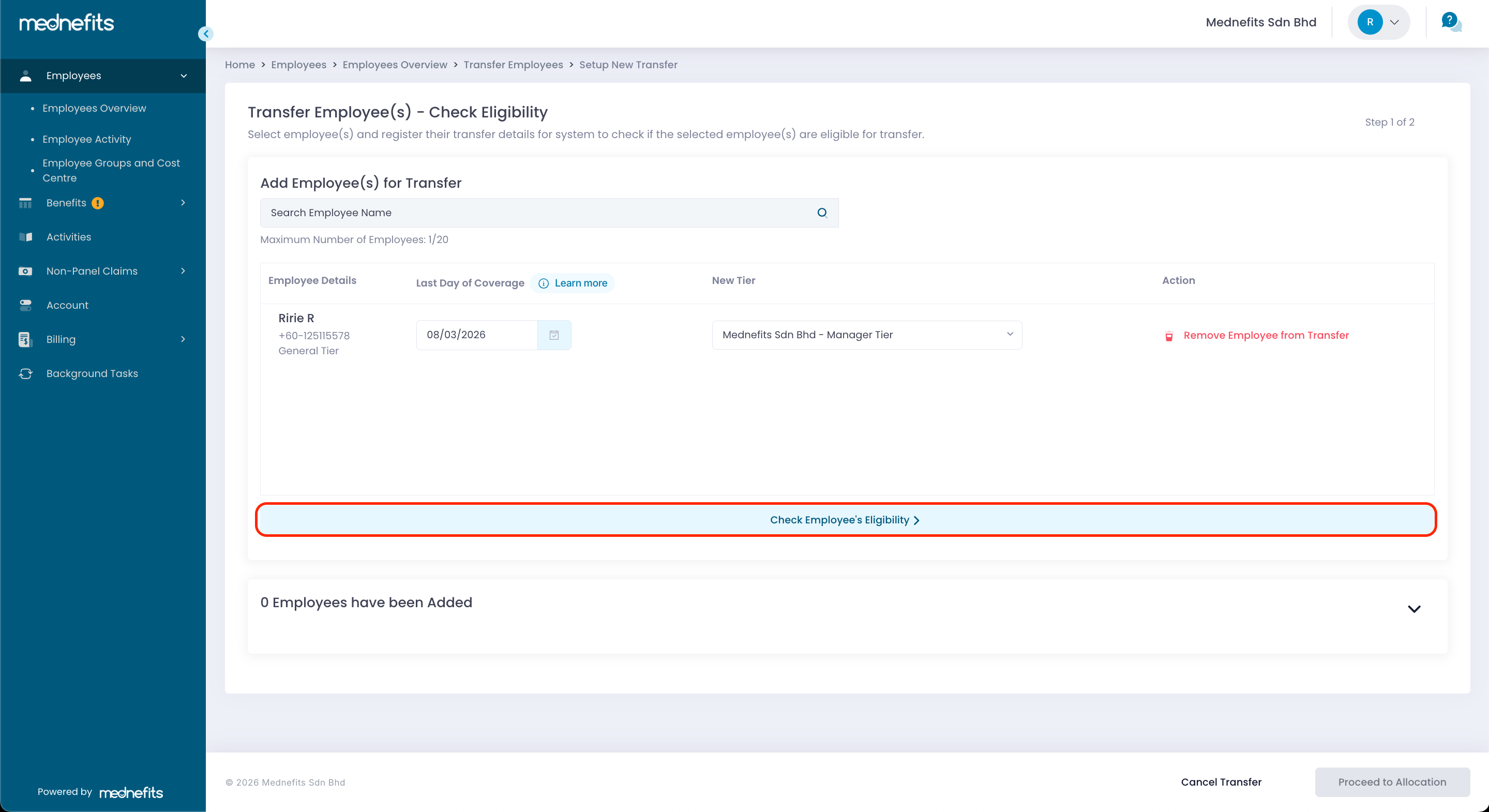1489x812 pixels.
Task: Expand the Employees Added section chevron
Action: (1413, 609)
